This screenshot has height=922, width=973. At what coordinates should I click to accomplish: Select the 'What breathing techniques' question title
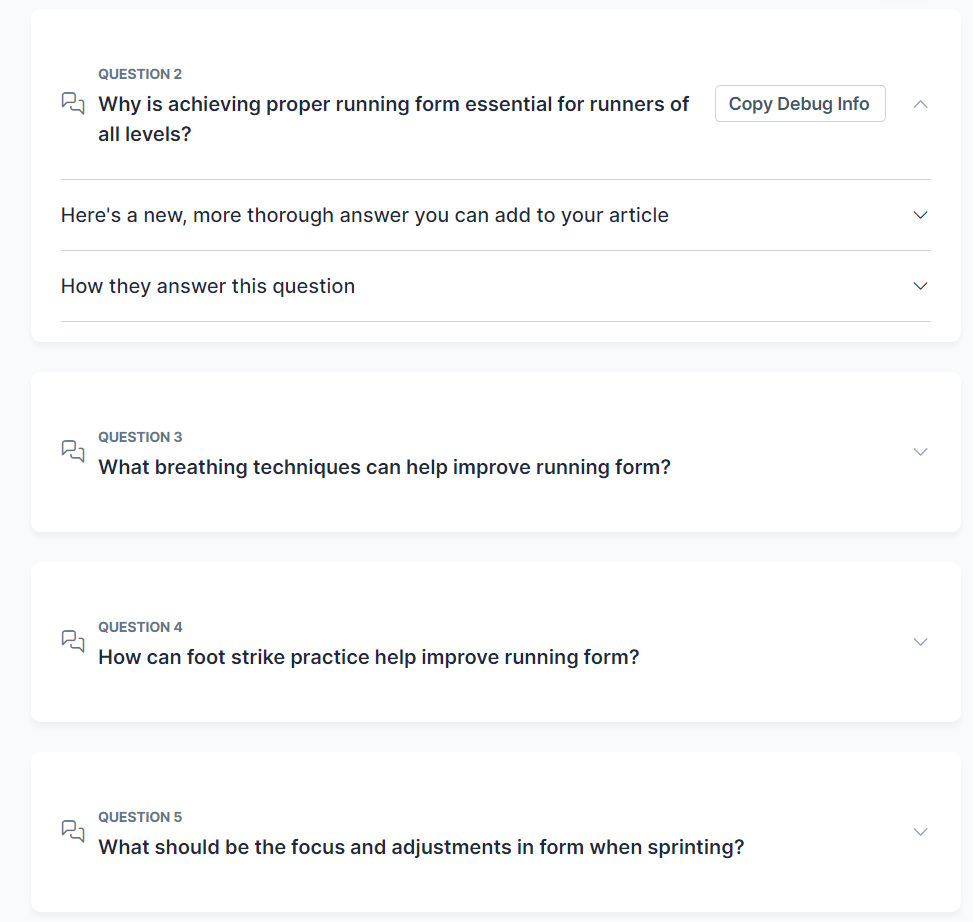click(384, 467)
